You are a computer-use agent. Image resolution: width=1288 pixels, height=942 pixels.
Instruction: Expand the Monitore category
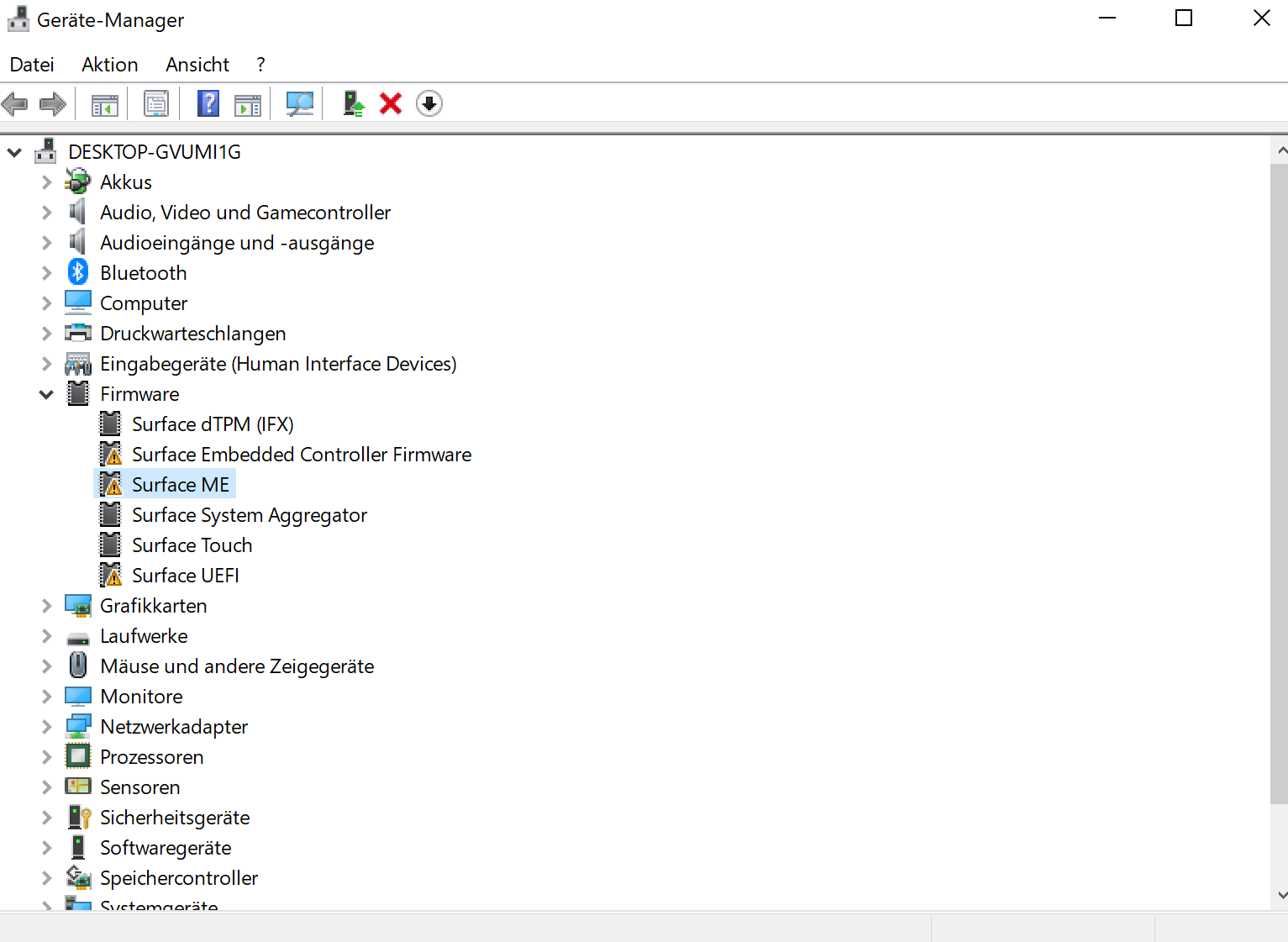tap(47, 696)
